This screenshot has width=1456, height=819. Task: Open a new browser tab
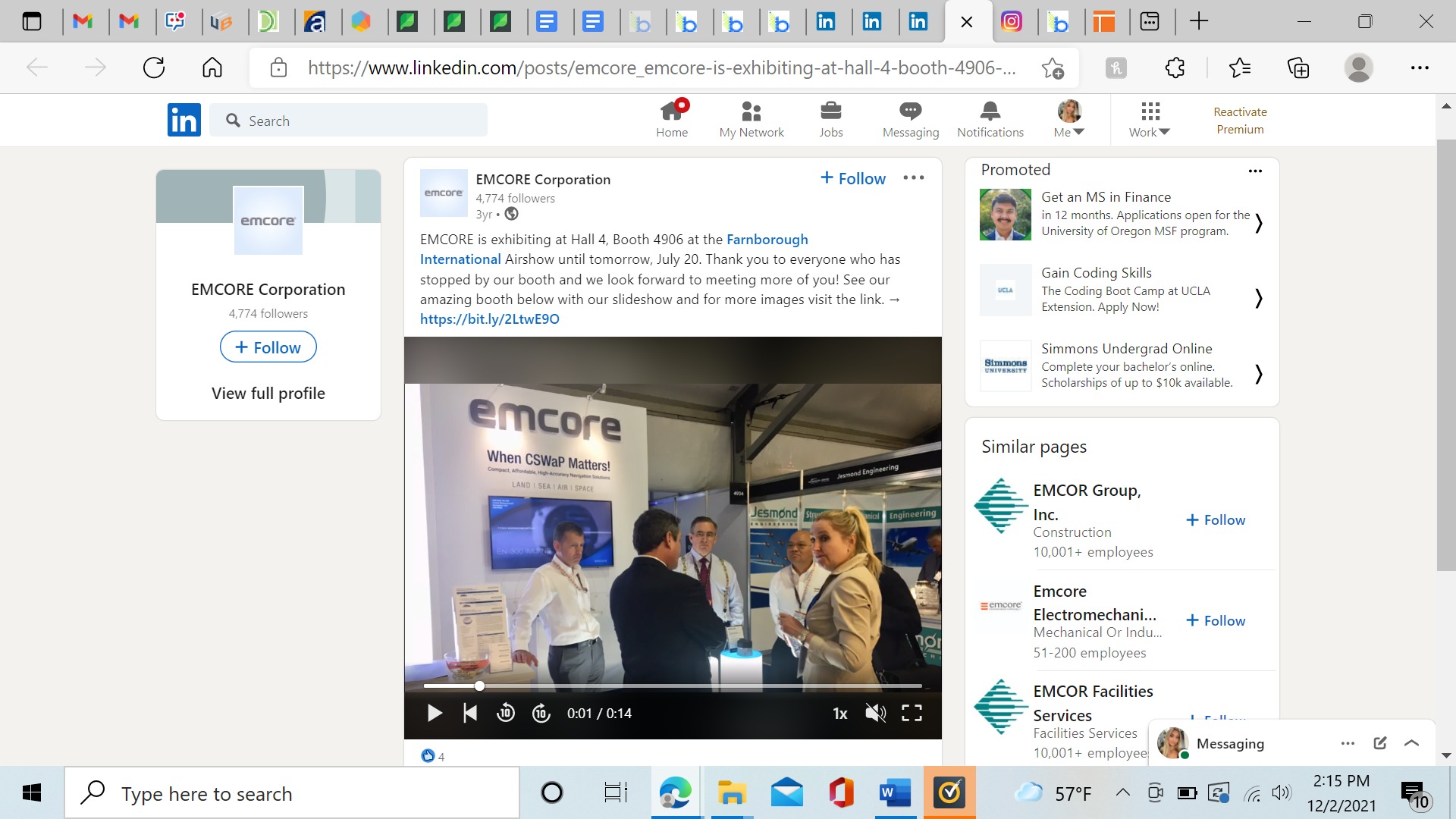[x=1199, y=21]
